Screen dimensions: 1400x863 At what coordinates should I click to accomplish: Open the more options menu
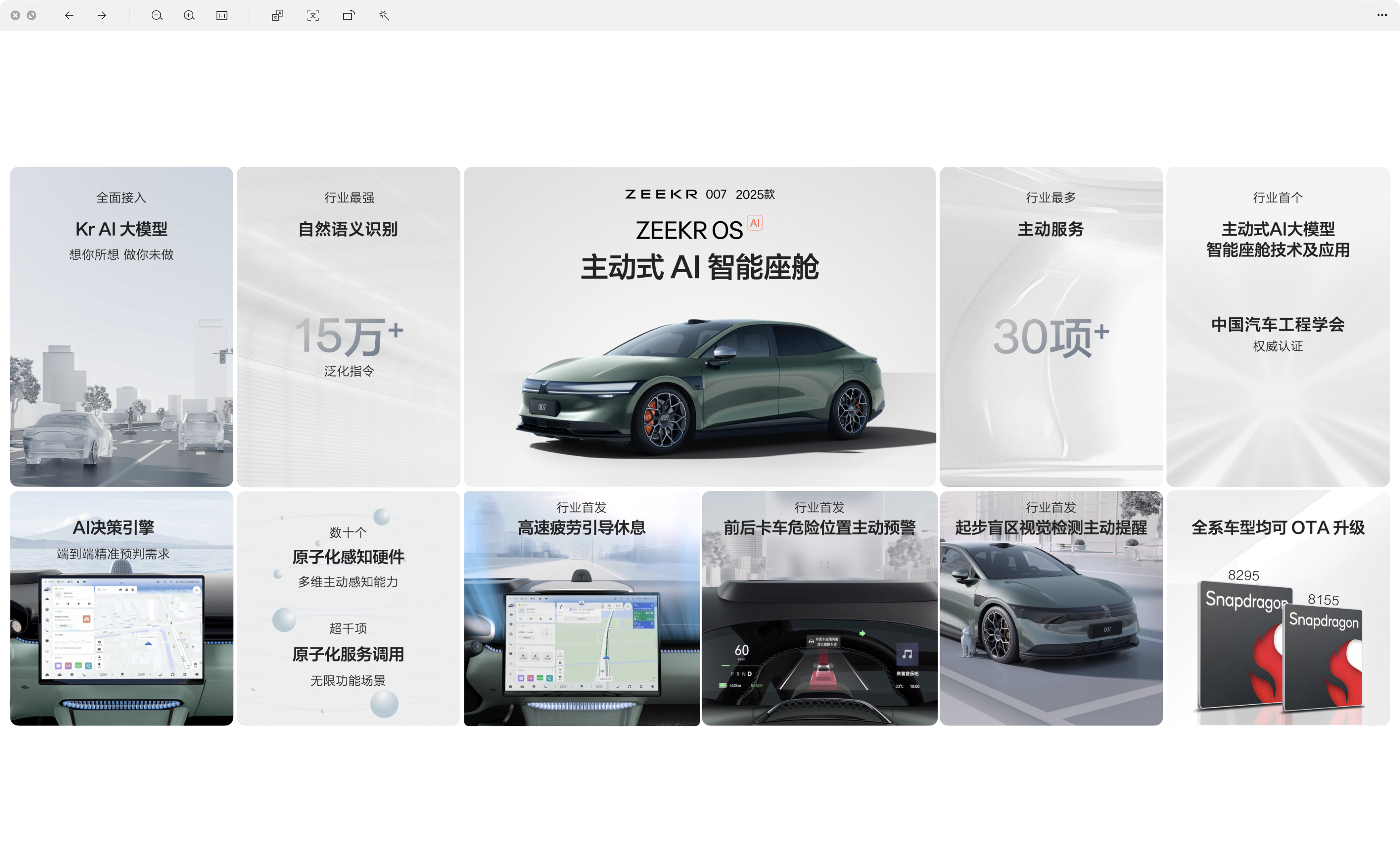tap(1382, 15)
